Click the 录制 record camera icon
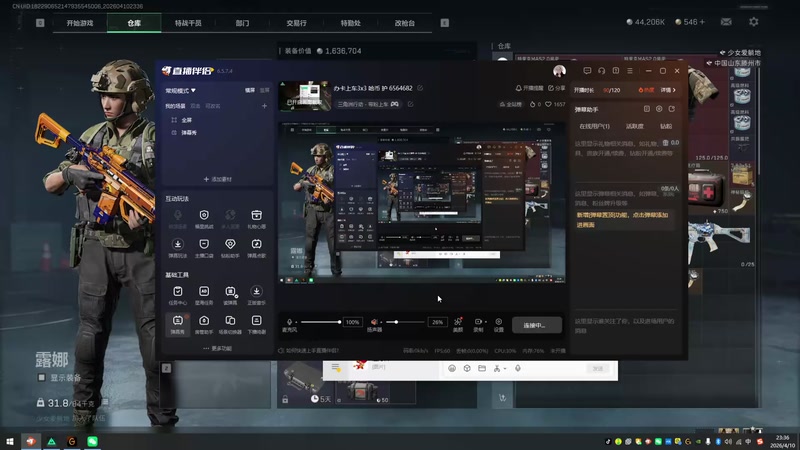The height and width of the screenshot is (450, 800). point(478,321)
